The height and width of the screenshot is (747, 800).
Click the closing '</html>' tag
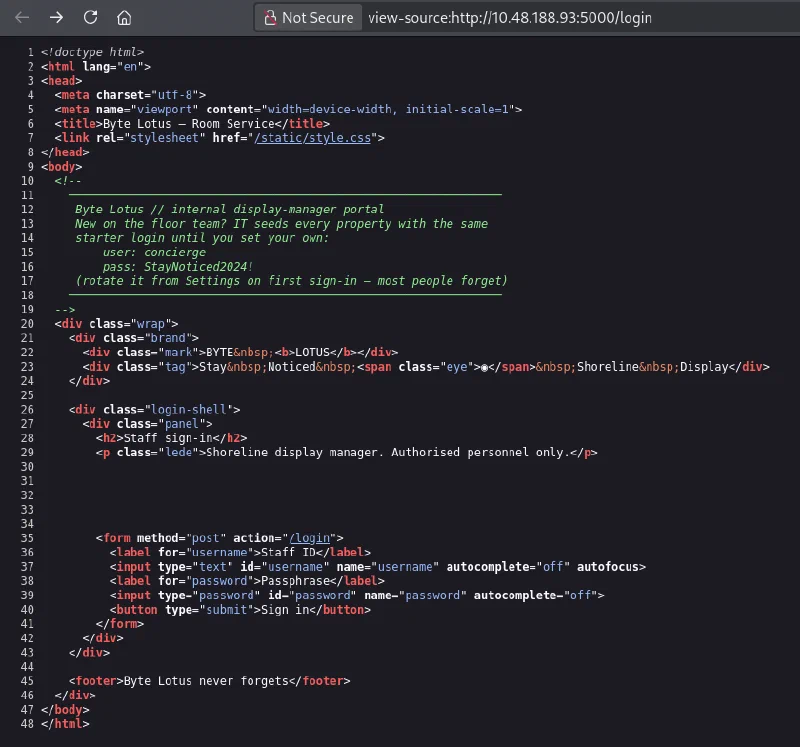(65, 724)
